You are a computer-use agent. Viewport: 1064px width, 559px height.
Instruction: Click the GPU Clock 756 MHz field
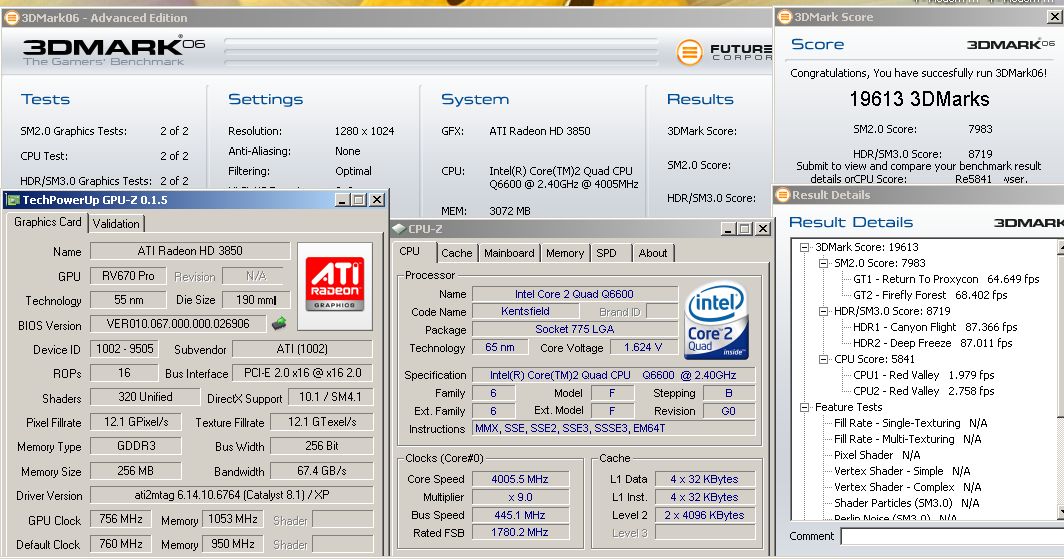click(121, 520)
